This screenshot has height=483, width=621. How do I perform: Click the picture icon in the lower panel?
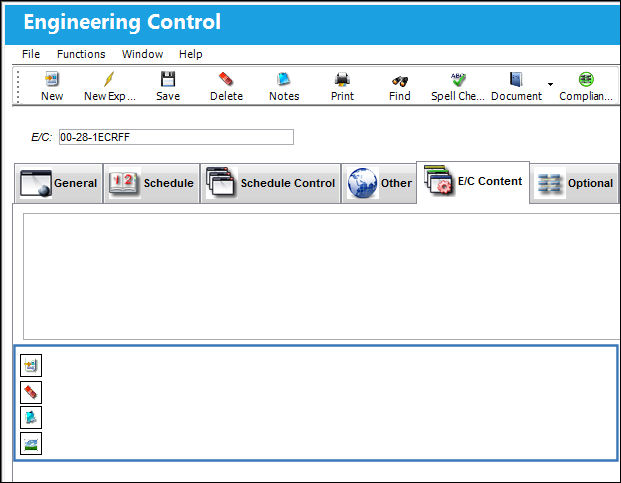click(31, 443)
